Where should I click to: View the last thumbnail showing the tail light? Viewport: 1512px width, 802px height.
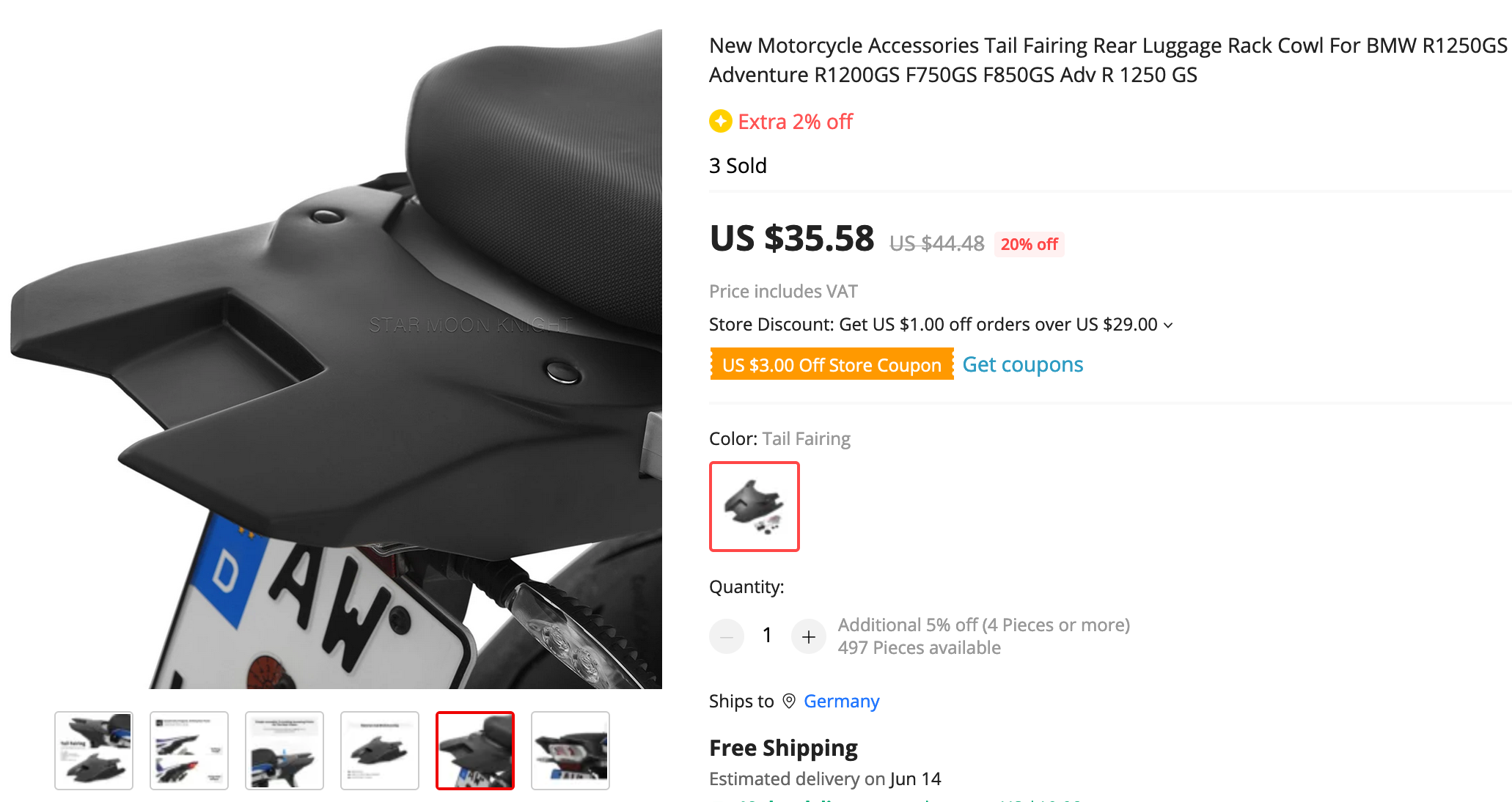coord(570,751)
